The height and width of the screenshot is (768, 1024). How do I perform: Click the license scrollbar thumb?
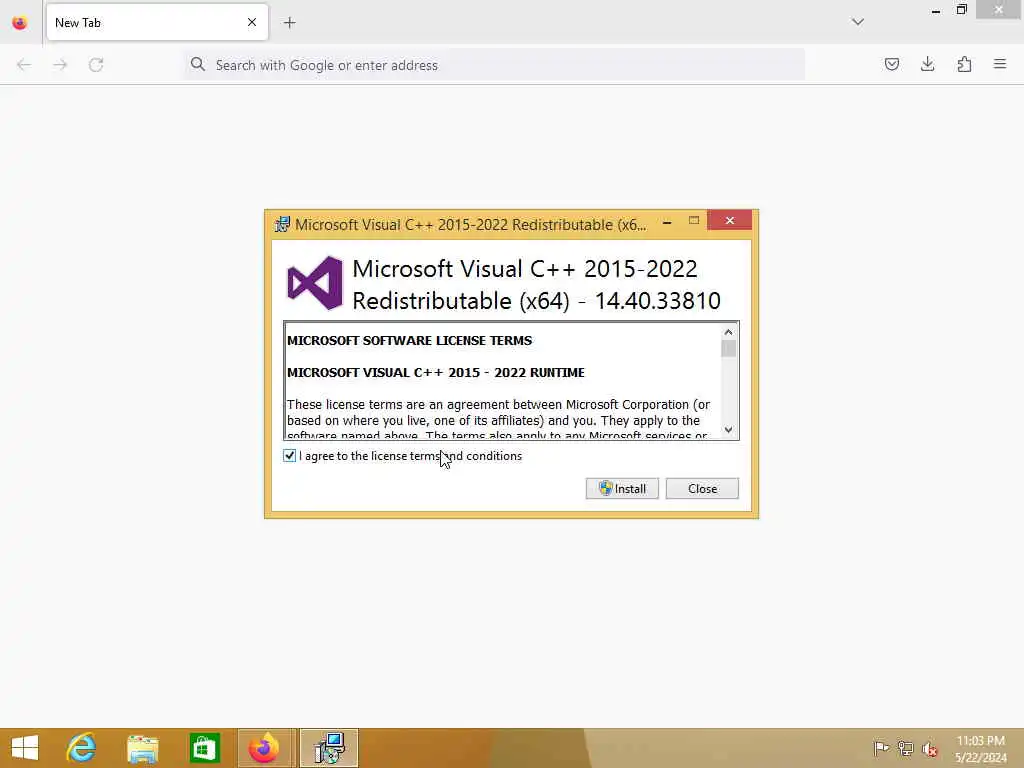click(728, 349)
